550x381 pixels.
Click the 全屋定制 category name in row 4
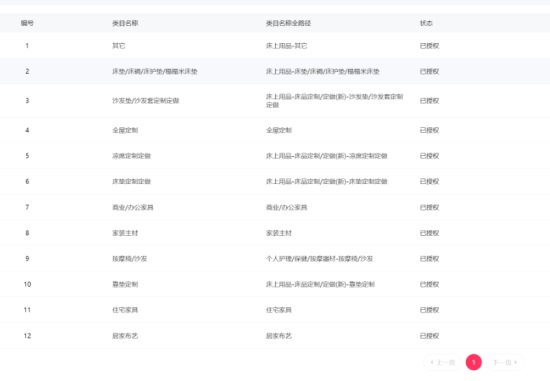125,130
